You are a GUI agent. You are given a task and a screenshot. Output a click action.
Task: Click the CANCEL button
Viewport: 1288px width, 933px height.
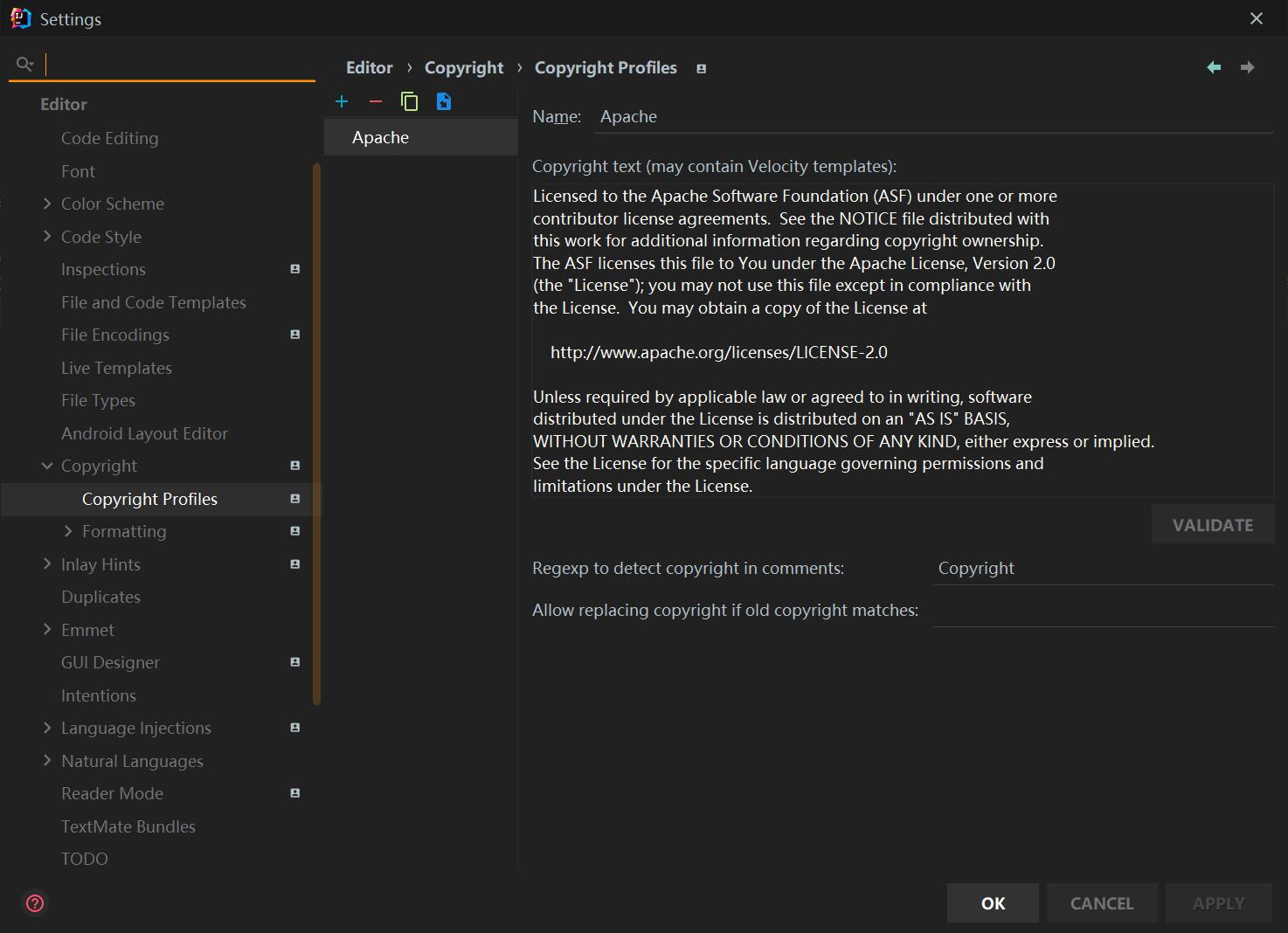pyautogui.click(x=1102, y=903)
